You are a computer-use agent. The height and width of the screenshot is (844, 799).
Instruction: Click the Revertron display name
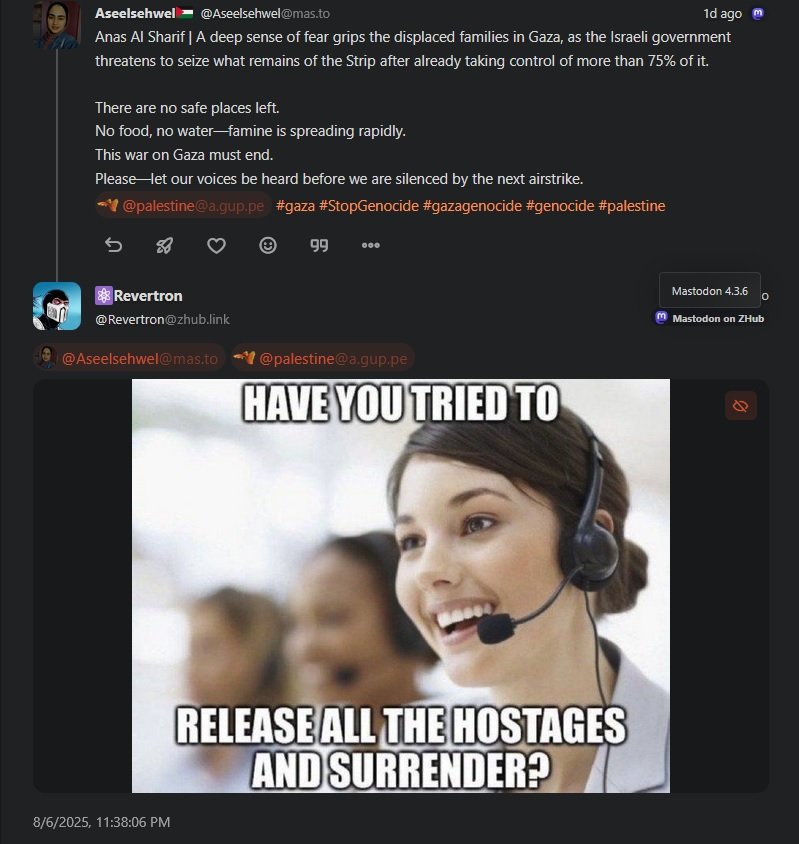pos(148,296)
